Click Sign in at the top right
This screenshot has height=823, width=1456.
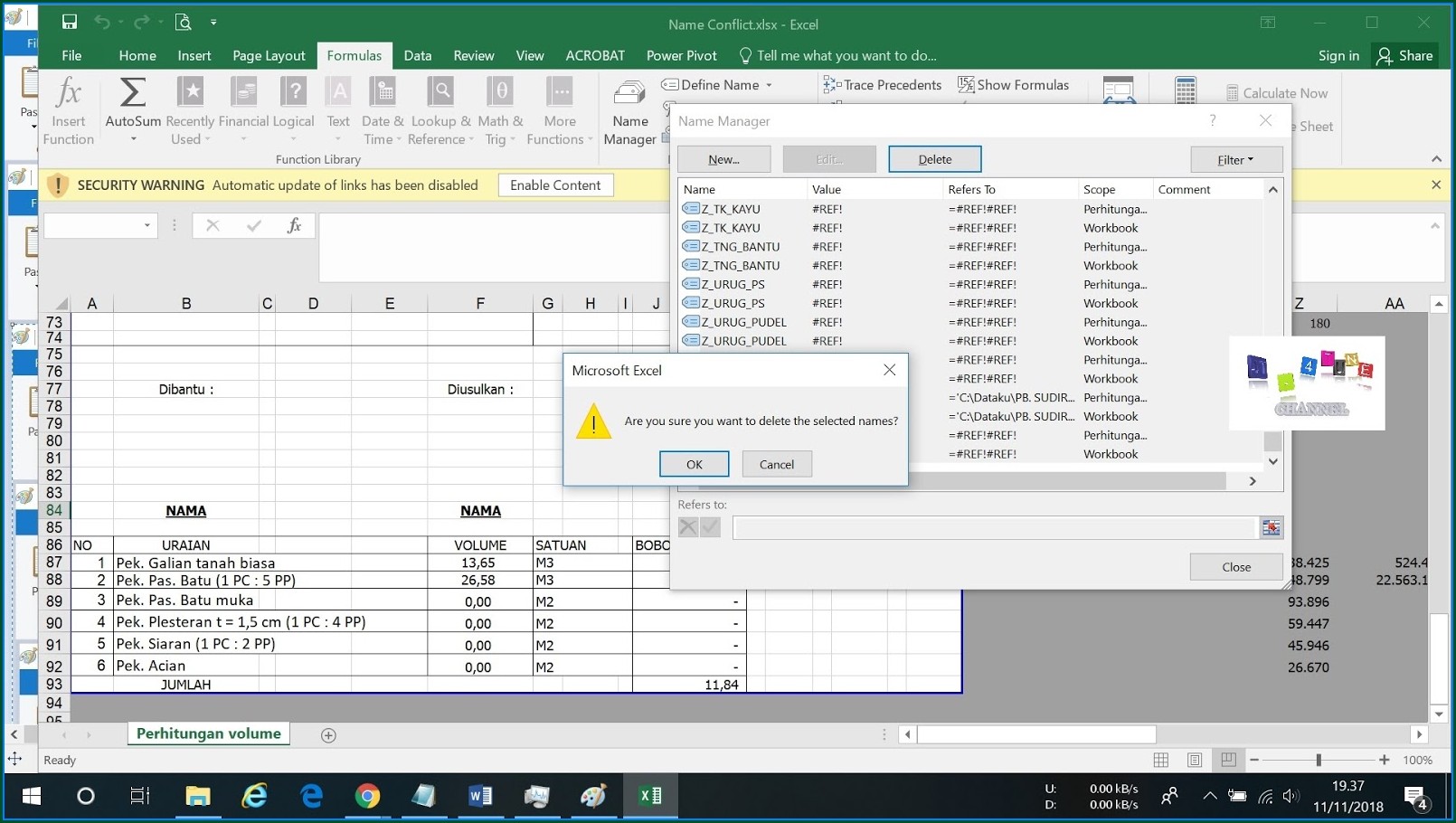click(x=1338, y=55)
